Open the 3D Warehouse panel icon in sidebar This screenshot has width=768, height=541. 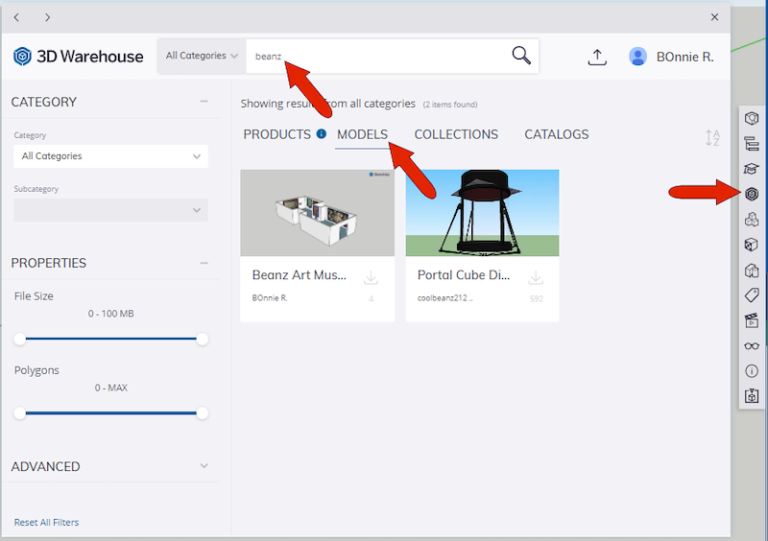[x=751, y=194]
